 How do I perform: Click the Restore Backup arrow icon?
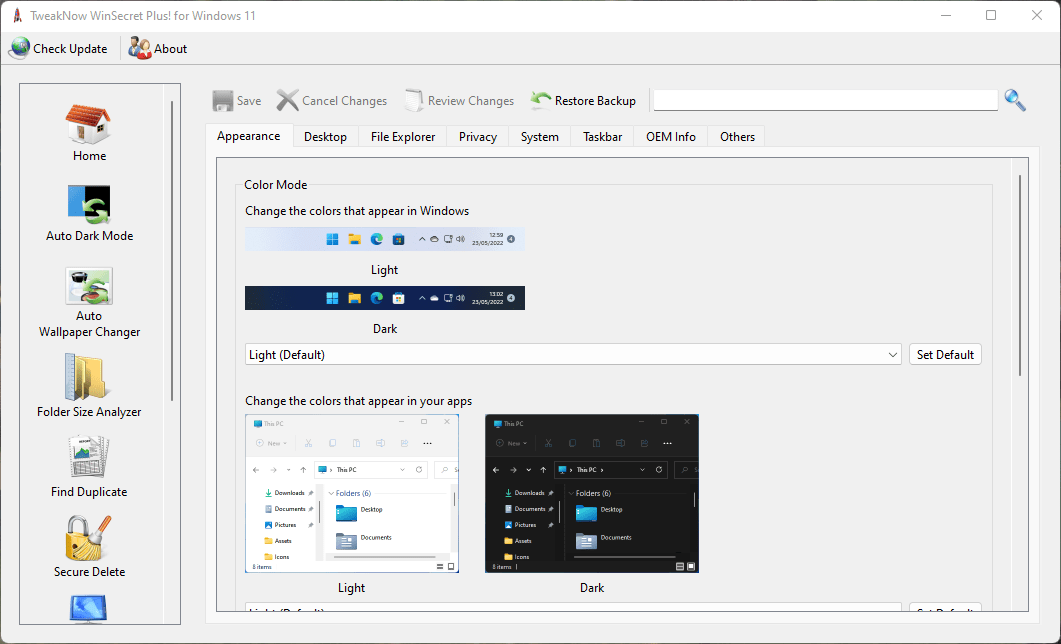[x=541, y=101]
